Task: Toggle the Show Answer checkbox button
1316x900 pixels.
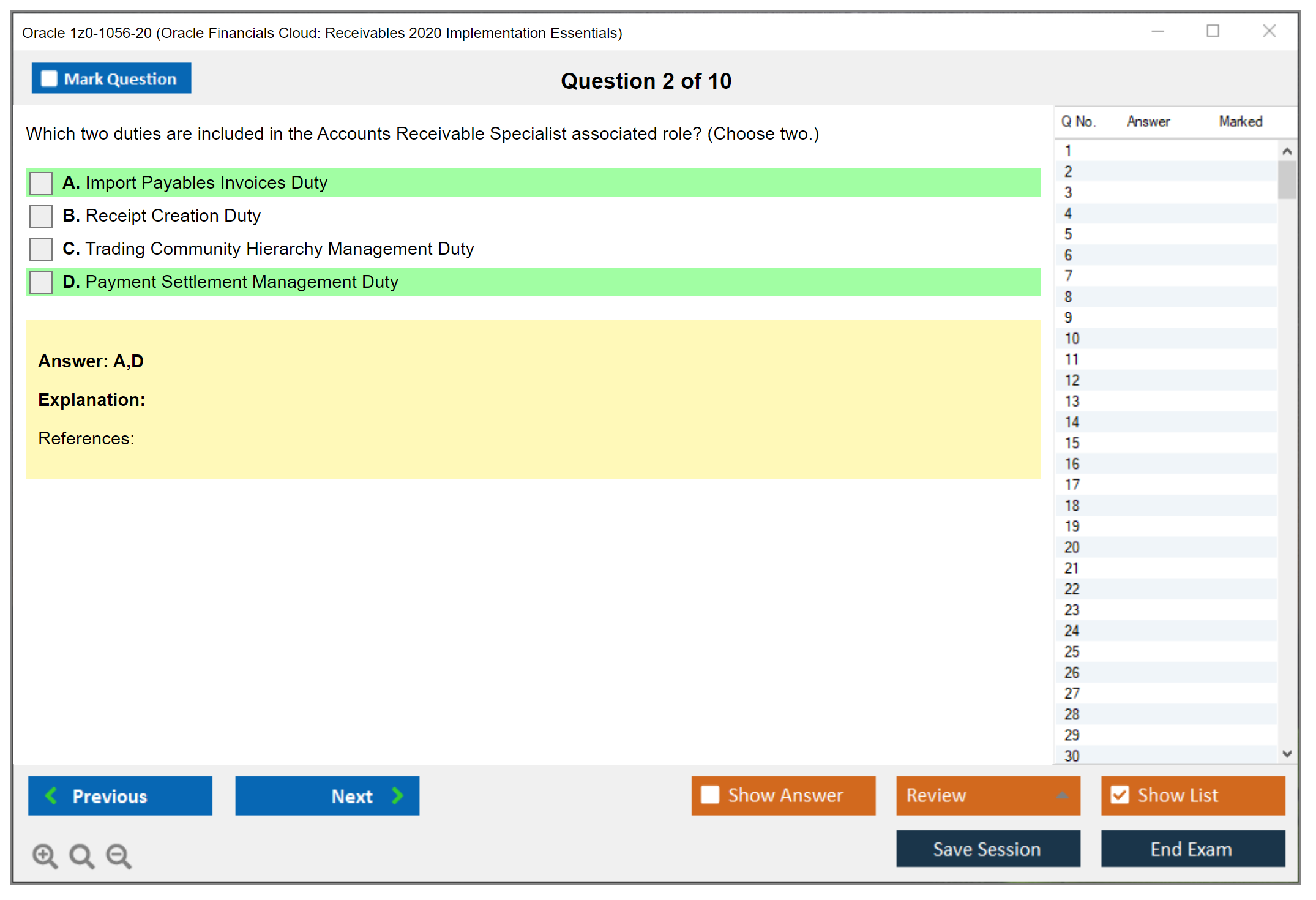Action: 710,795
